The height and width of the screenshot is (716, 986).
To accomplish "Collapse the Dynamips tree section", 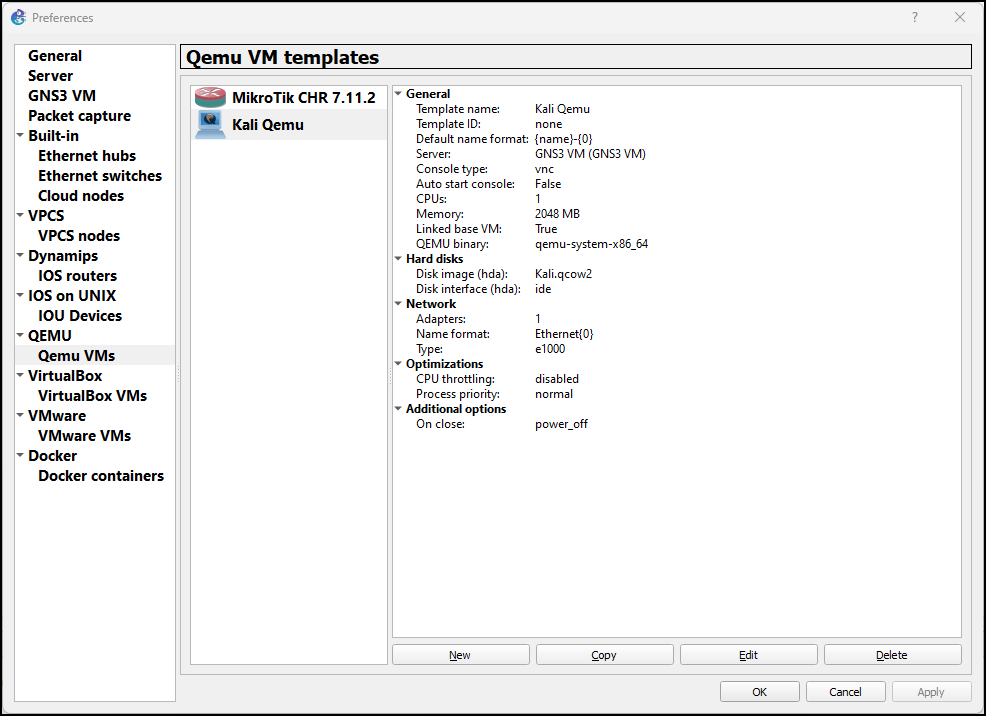I will point(20,255).
